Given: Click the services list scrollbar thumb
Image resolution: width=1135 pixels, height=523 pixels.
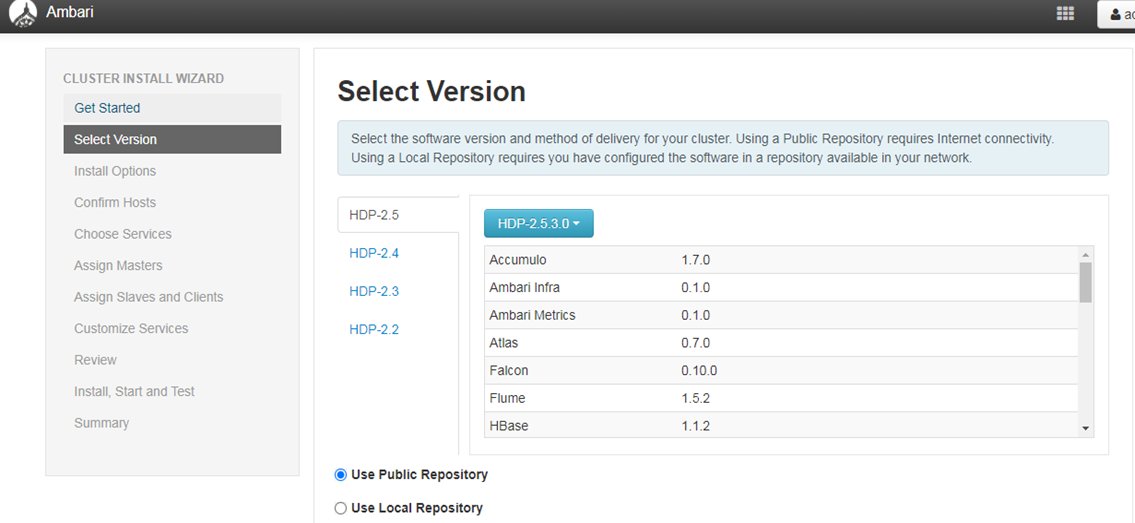Looking at the screenshot, I should [x=1085, y=282].
